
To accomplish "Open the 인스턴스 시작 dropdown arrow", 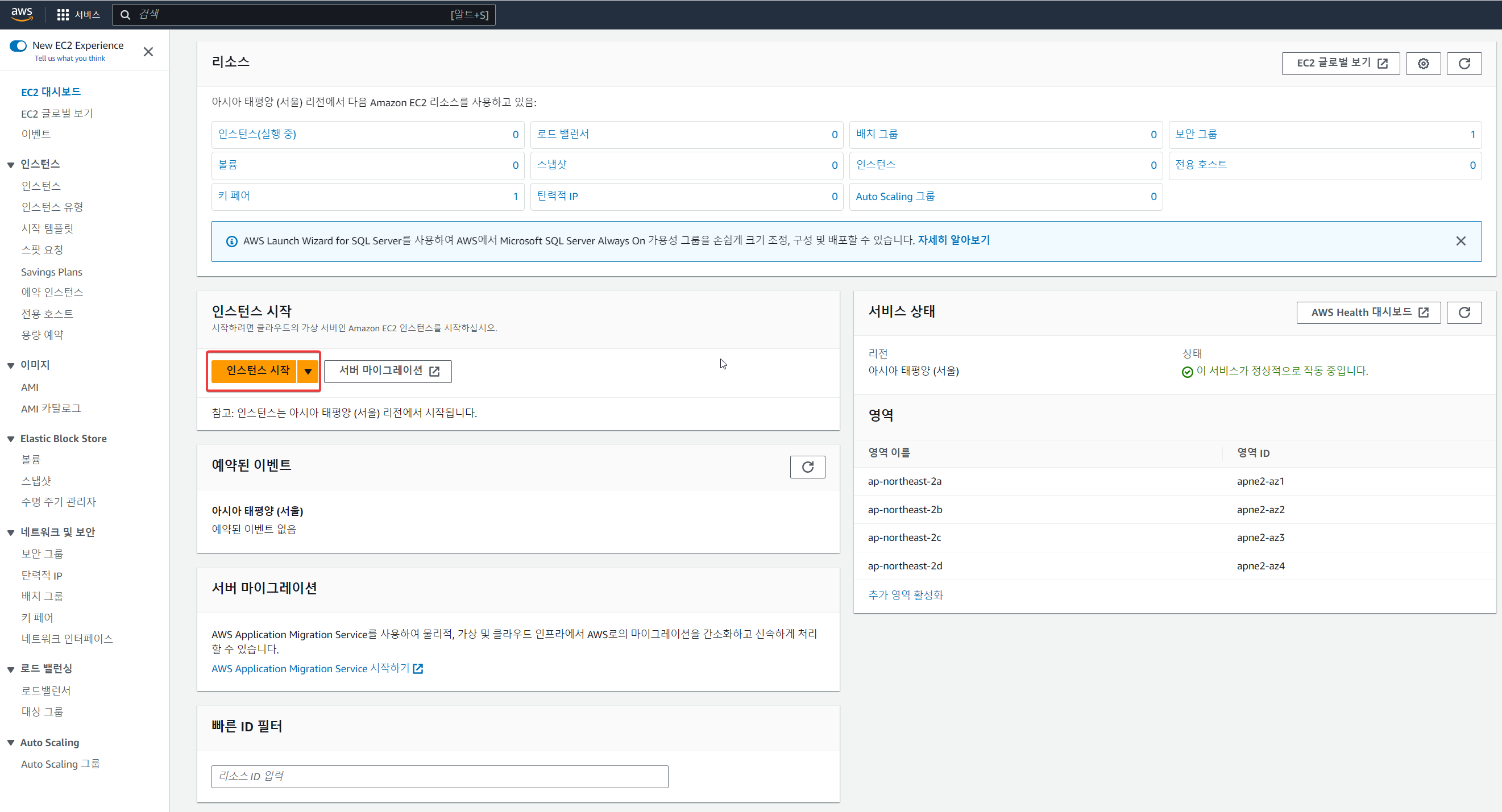I will [308, 370].
